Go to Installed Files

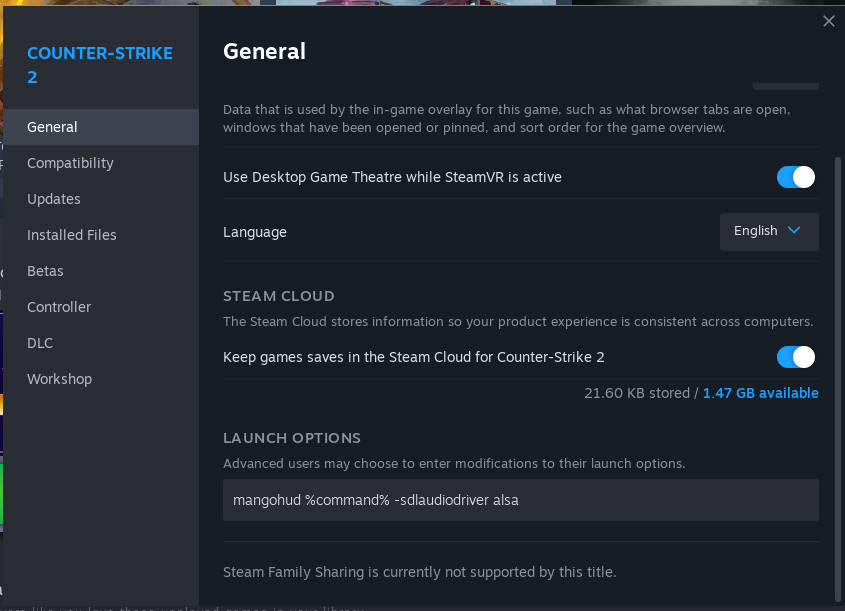coord(101,235)
